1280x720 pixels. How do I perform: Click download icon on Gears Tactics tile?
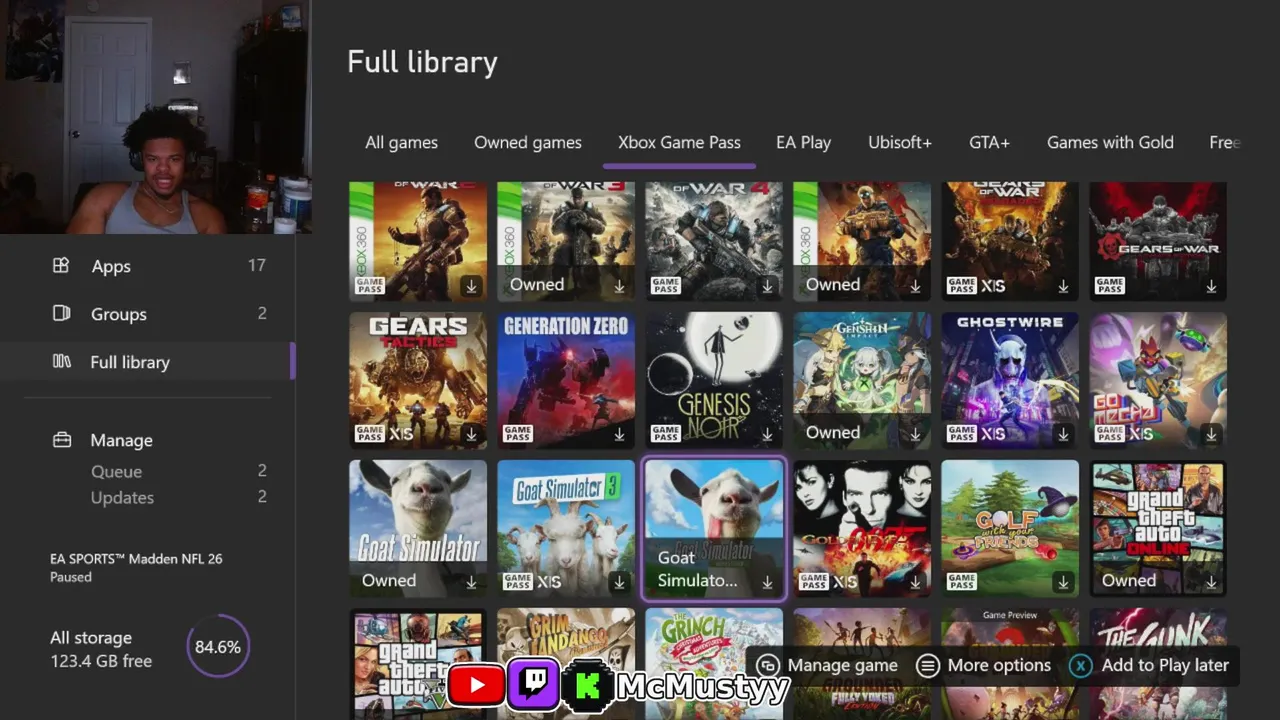pos(471,434)
